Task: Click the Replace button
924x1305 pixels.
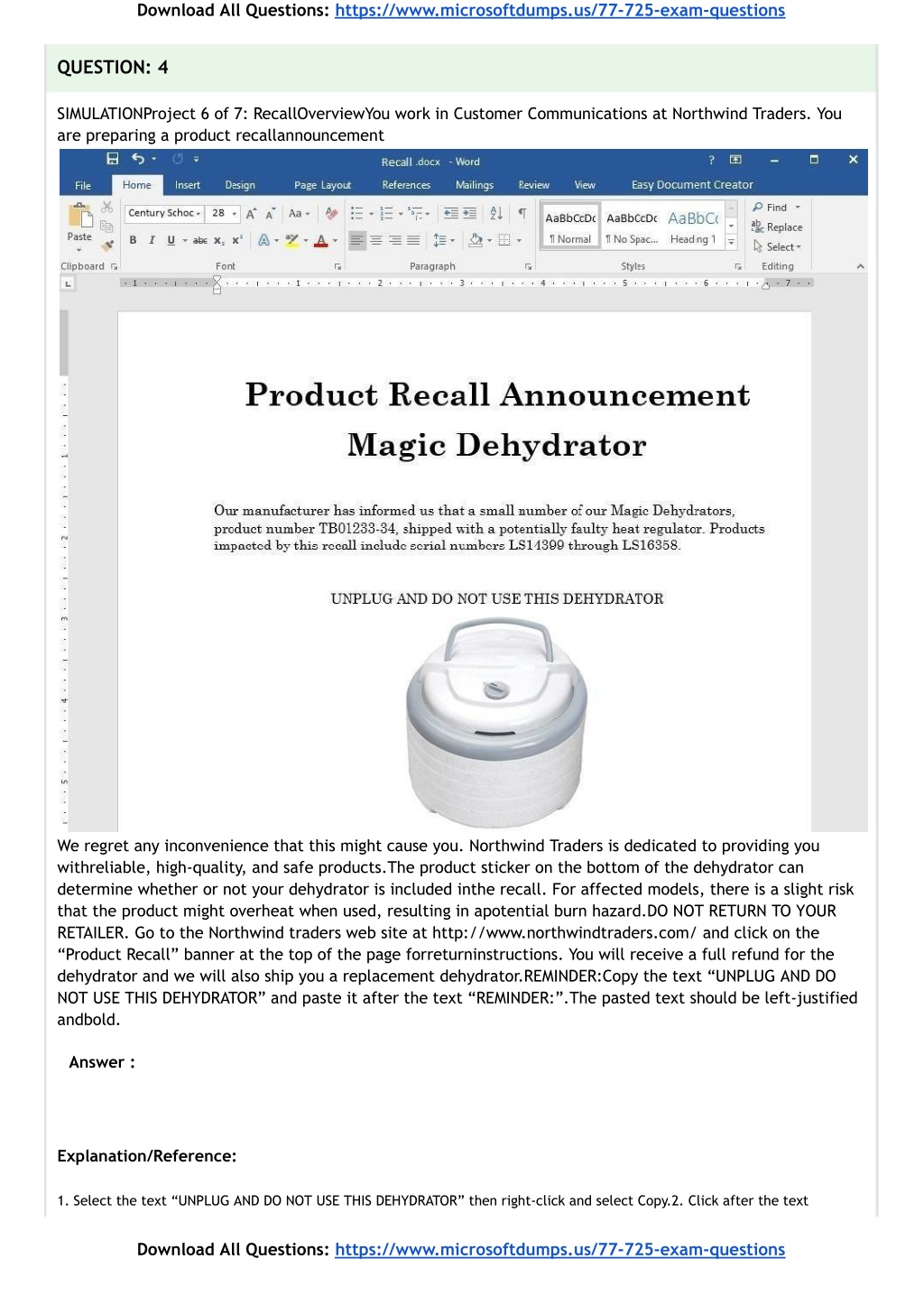Action: click(777, 227)
